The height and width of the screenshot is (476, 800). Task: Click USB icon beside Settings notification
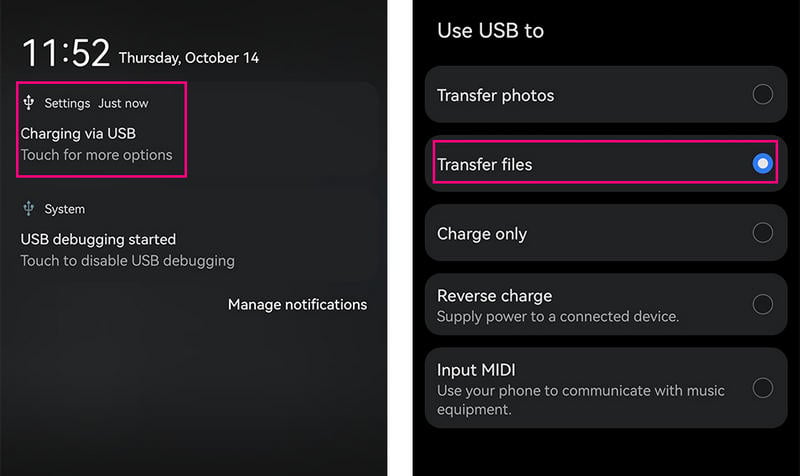tap(28, 103)
